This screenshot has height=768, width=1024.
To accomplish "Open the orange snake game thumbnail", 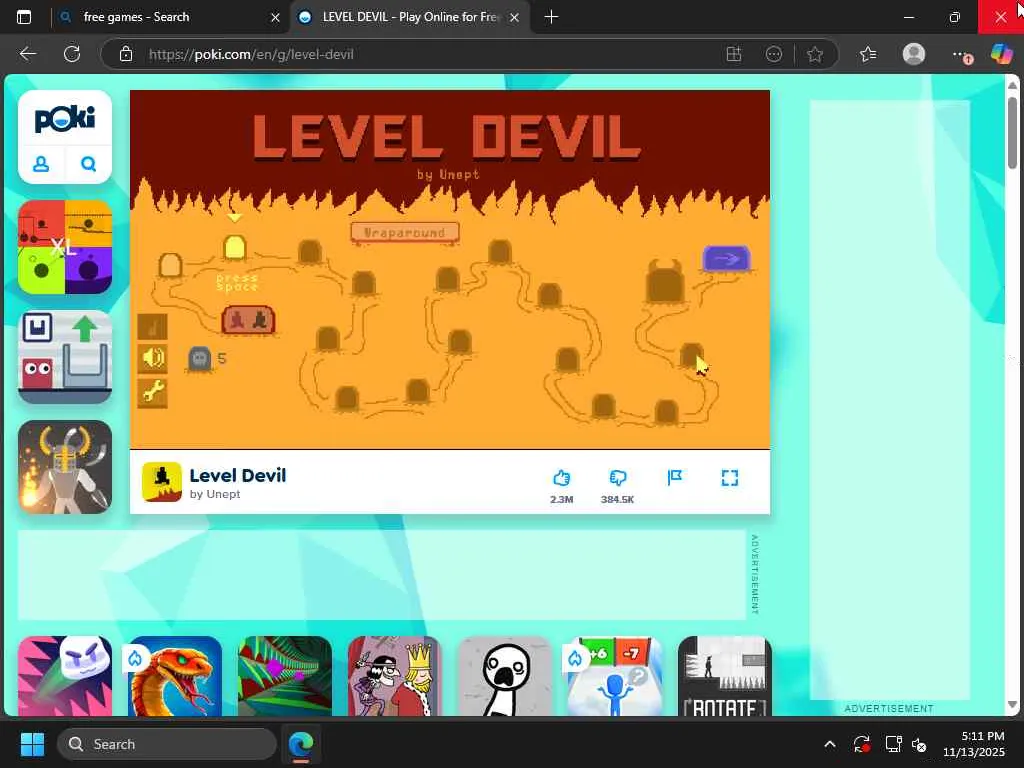I will pyautogui.click(x=175, y=676).
